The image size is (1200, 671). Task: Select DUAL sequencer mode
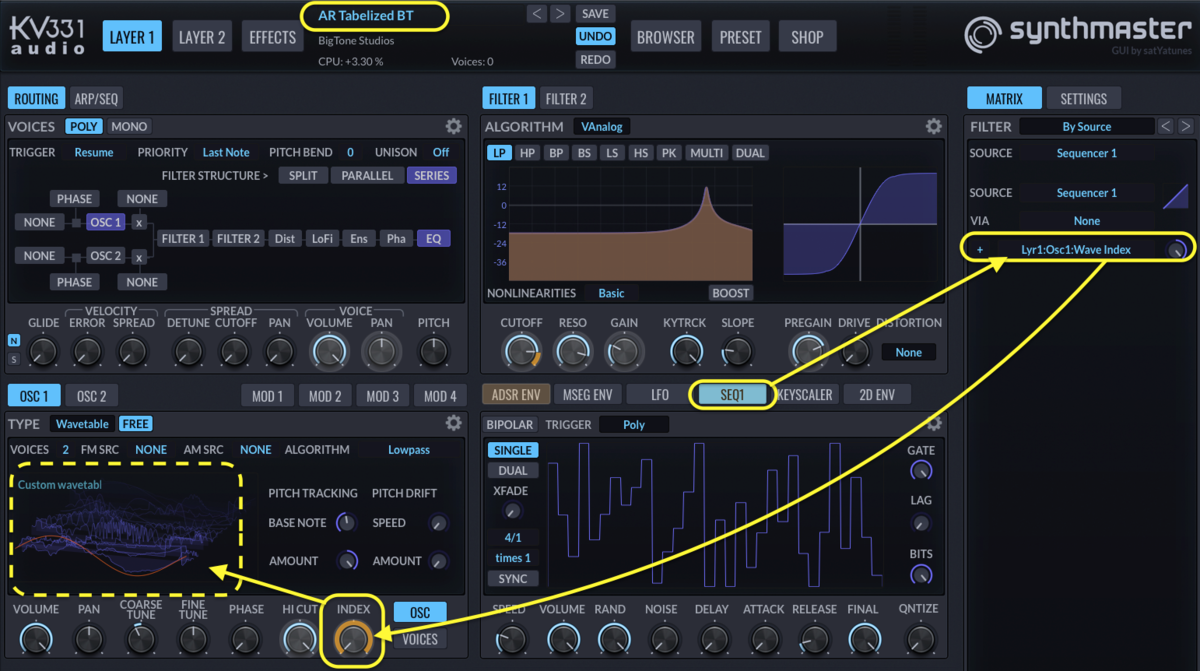513,470
